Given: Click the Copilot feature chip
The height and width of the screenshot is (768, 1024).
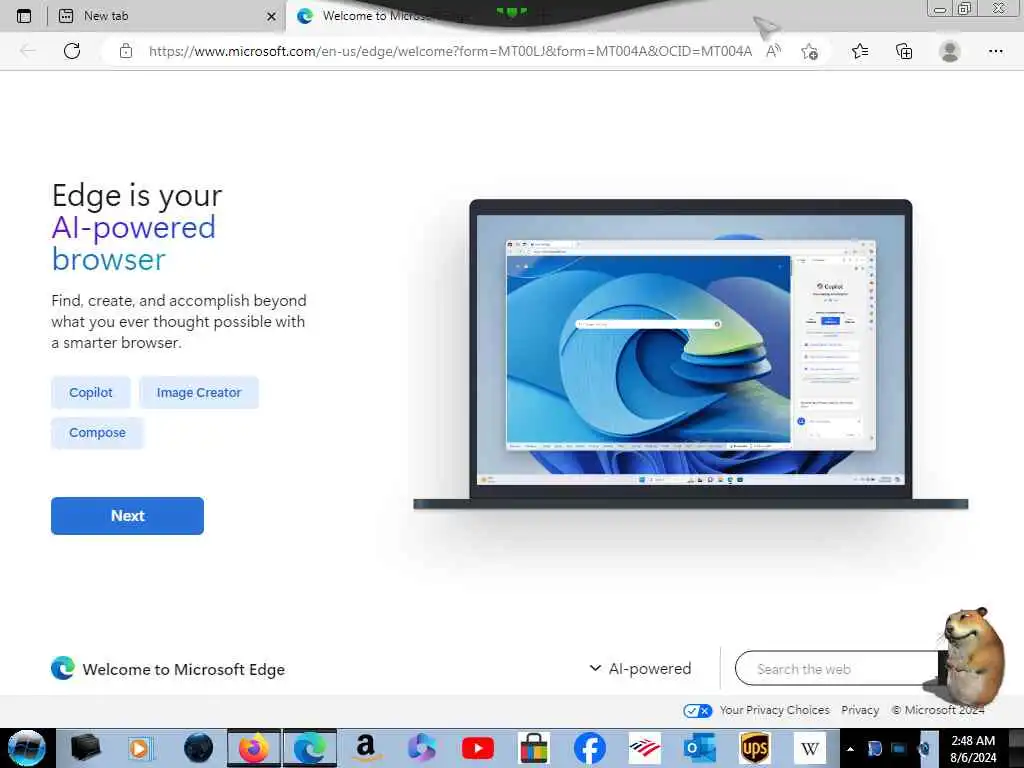Looking at the screenshot, I should (x=91, y=392).
